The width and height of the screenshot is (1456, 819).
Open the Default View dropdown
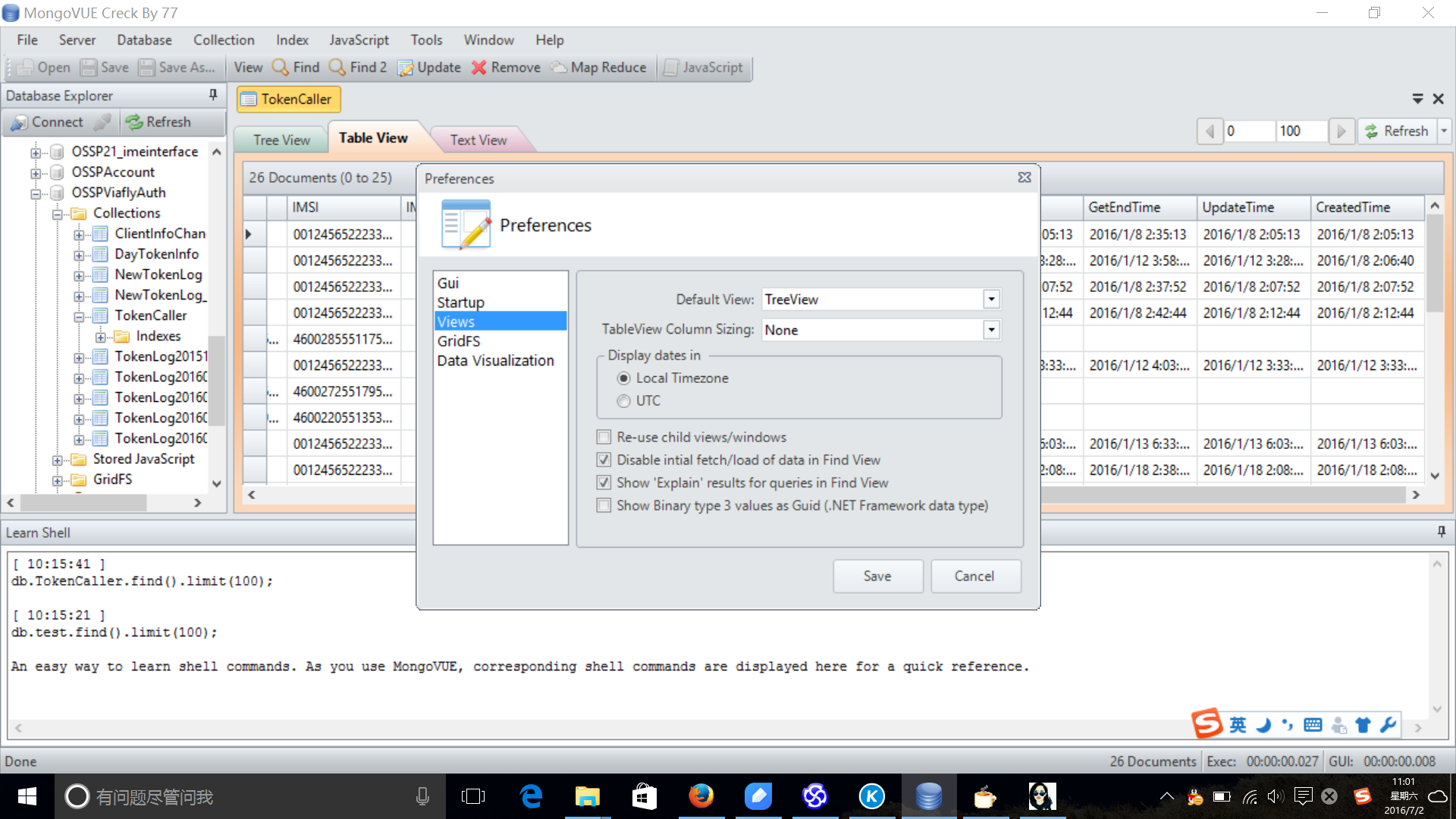pyautogui.click(x=991, y=300)
